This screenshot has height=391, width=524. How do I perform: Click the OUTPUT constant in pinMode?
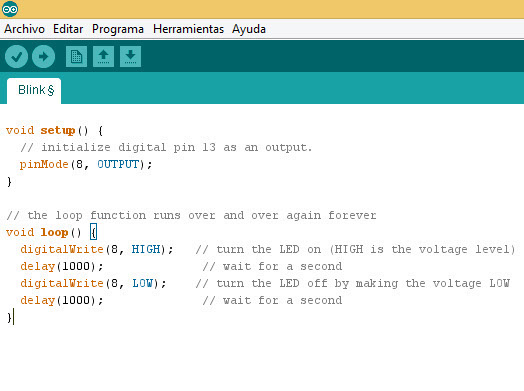pos(118,164)
